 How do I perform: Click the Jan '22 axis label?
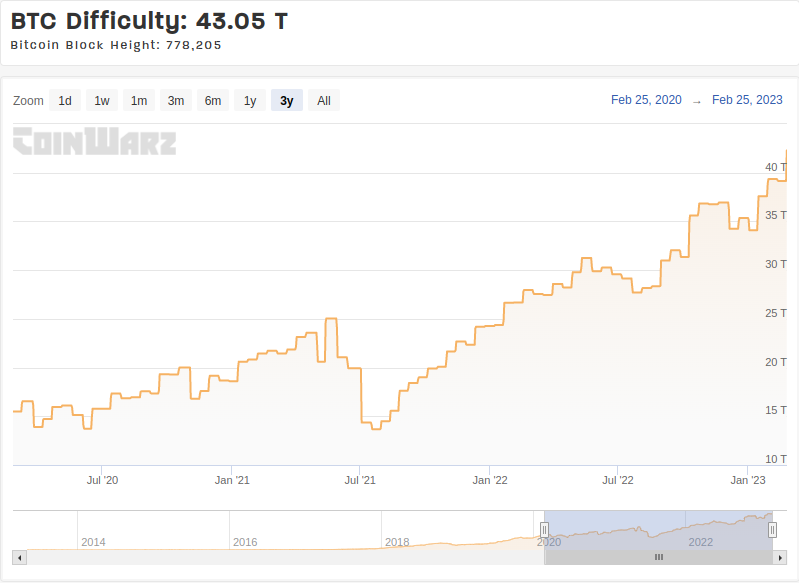[x=490, y=480]
